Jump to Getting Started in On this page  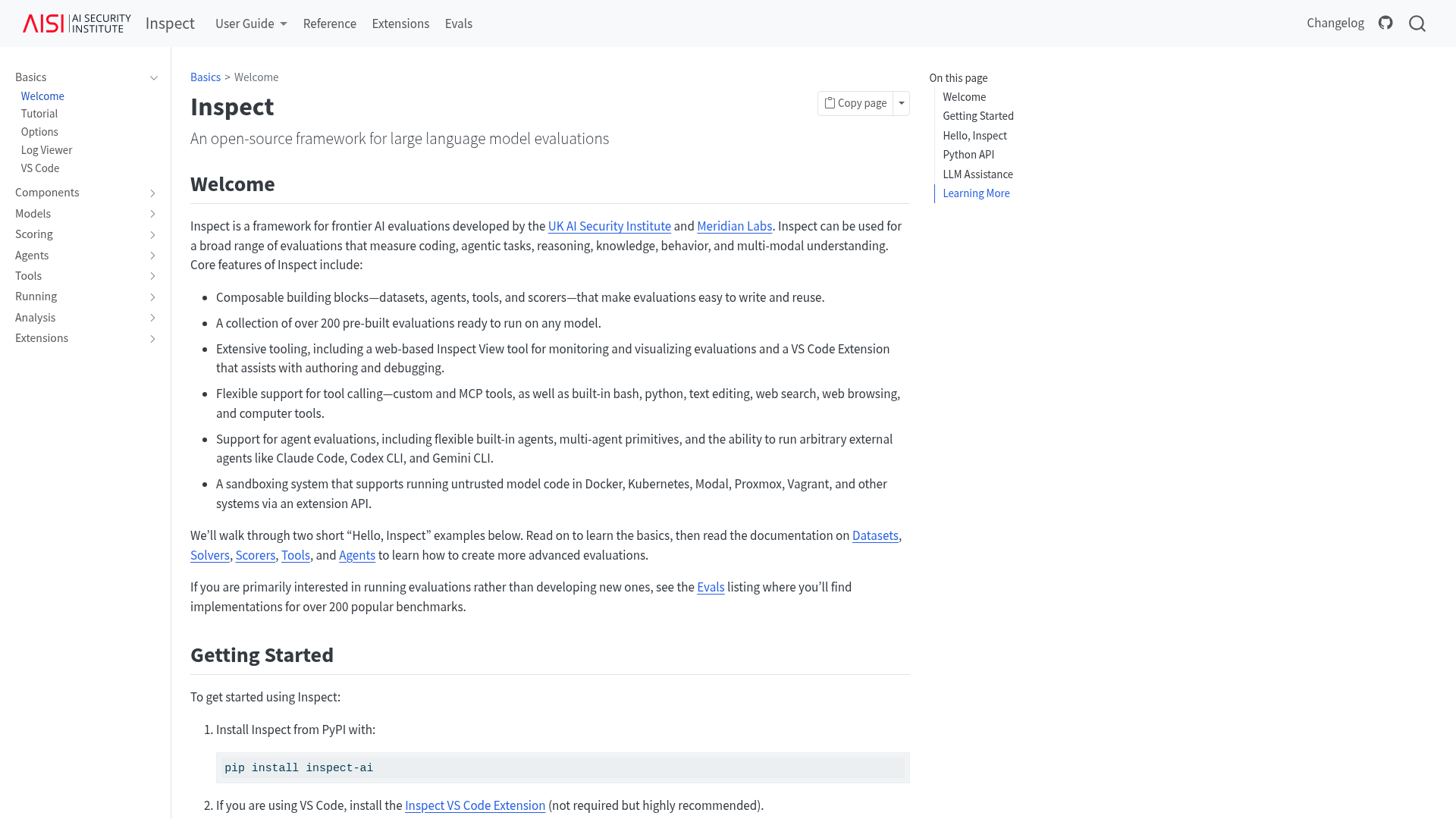pyautogui.click(x=978, y=116)
